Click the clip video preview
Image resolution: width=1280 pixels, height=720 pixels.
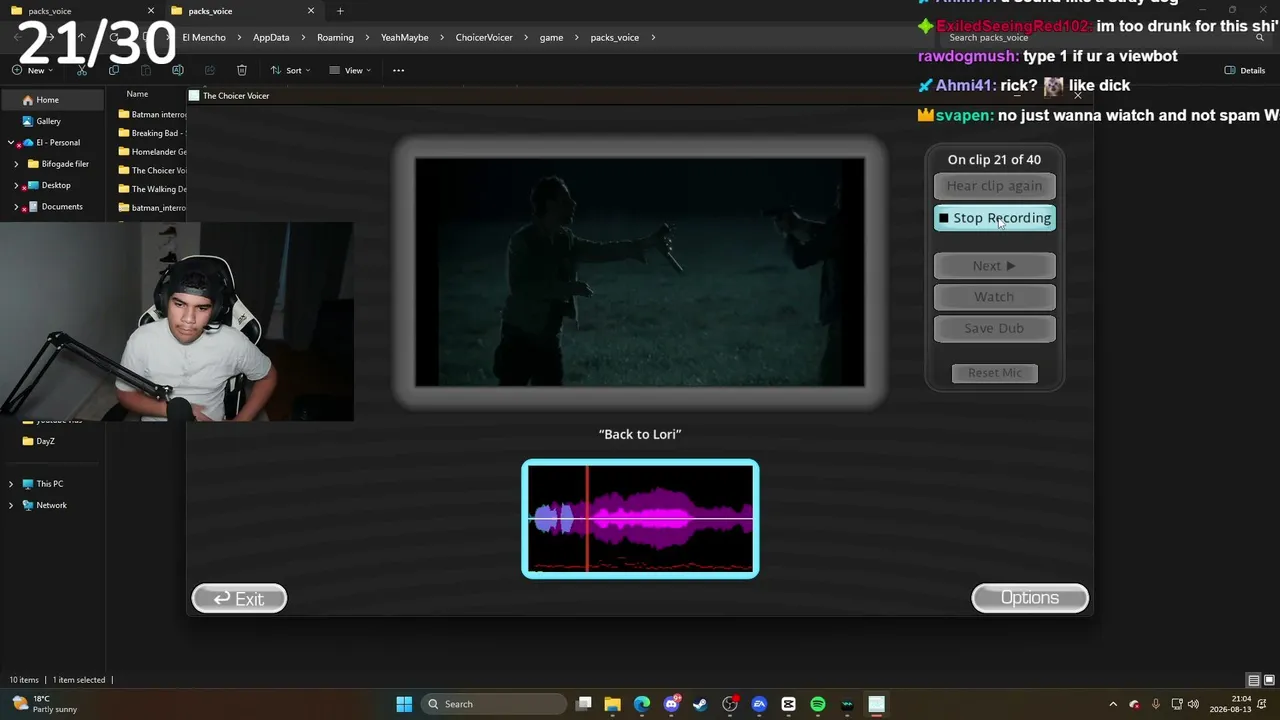tap(640, 272)
